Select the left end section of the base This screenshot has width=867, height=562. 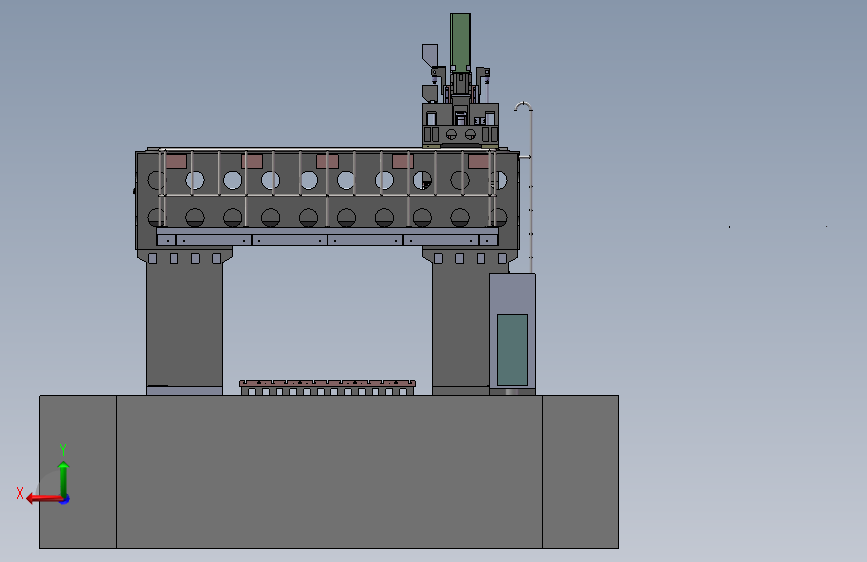78,472
